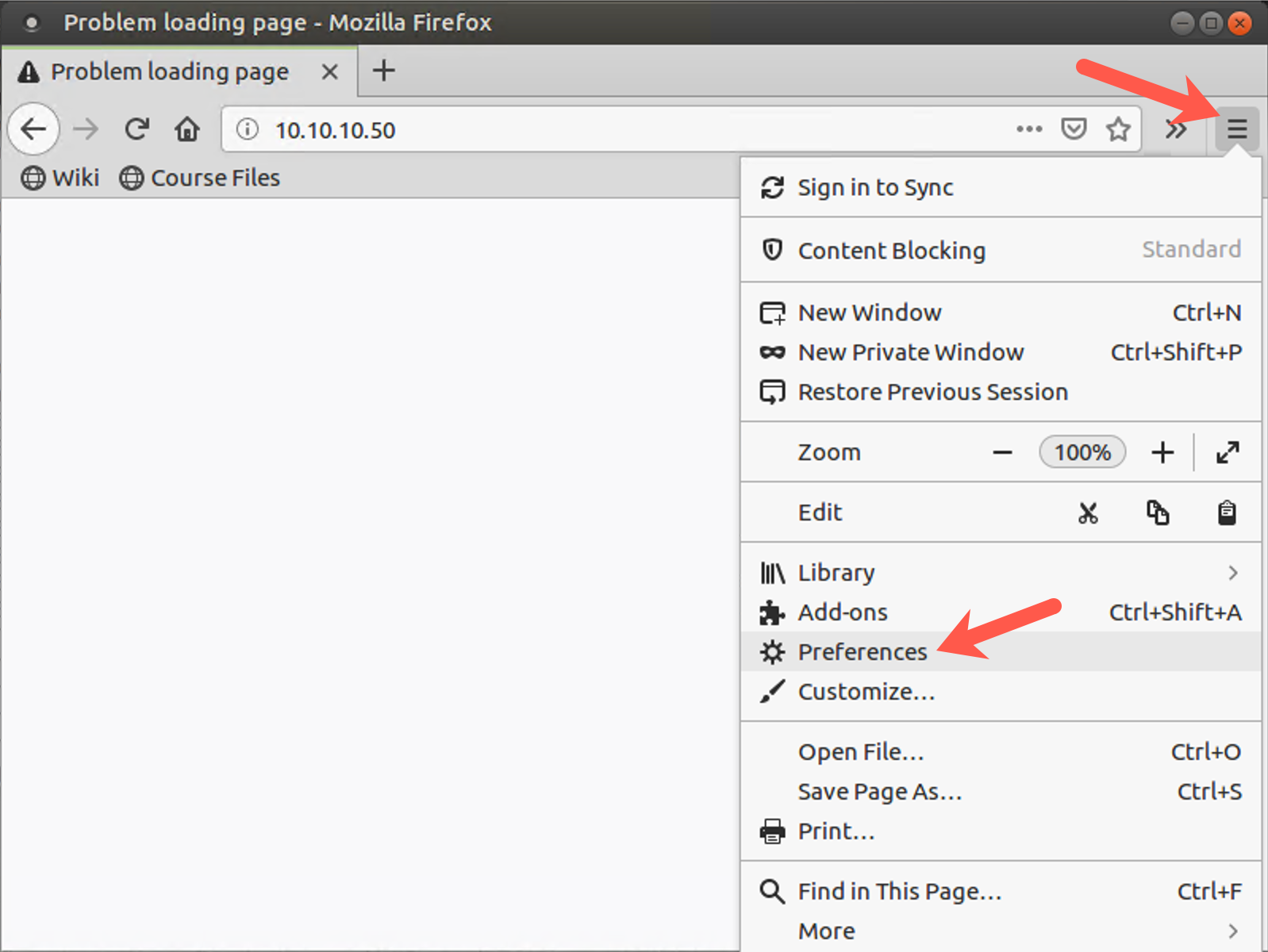1268x952 pixels.
Task: Choose Customize... menu item
Action: coord(1001,692)
